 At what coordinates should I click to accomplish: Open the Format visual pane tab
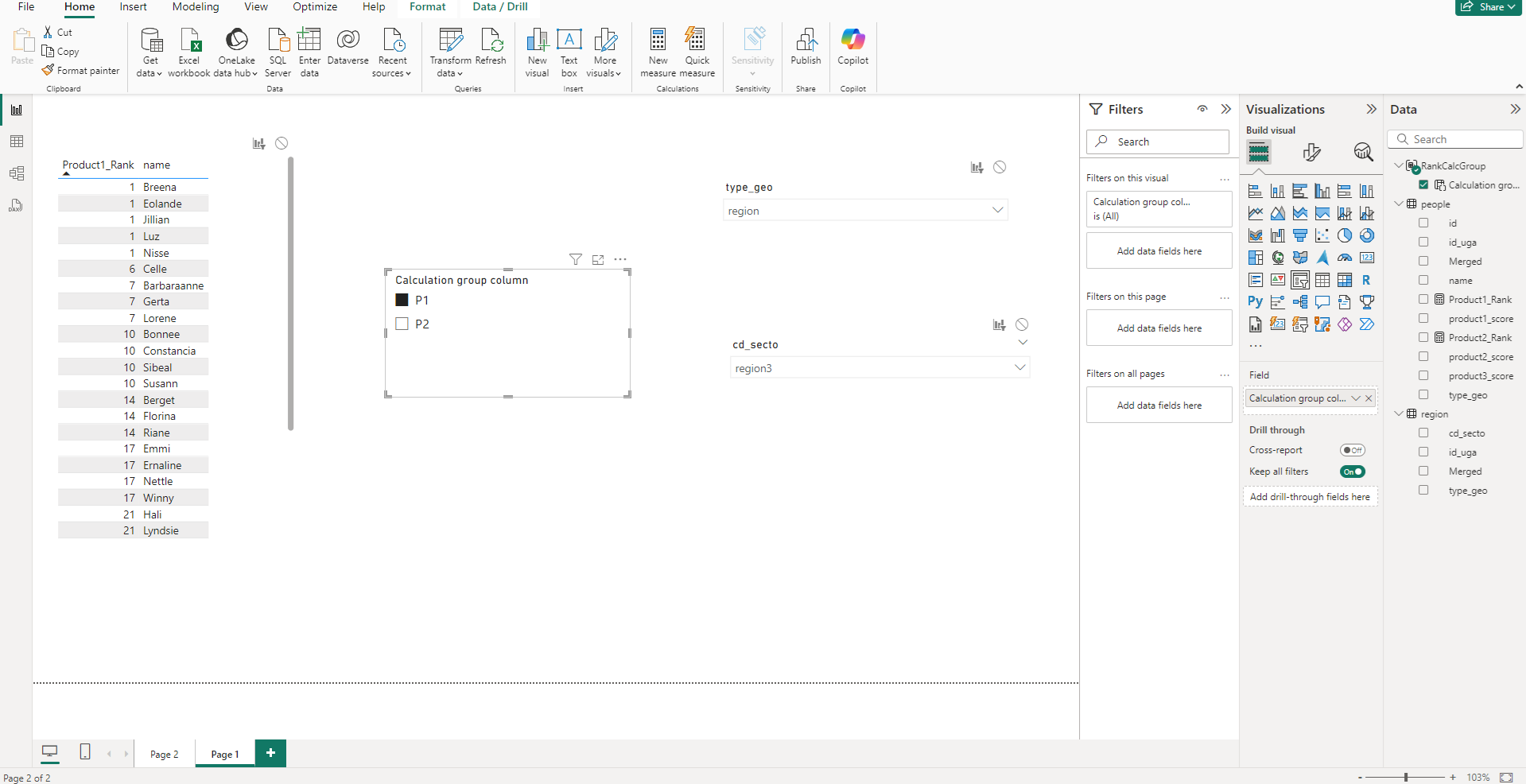point(1311,152)
